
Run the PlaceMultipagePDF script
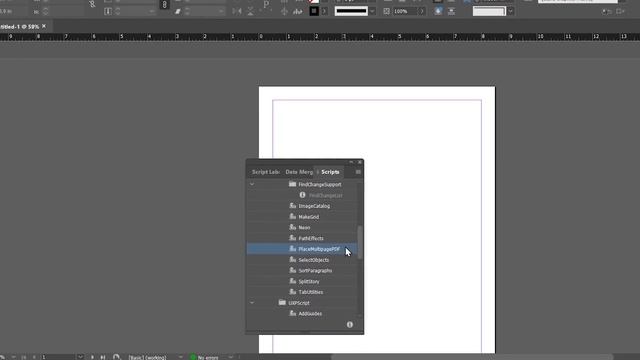click(301, 249)
